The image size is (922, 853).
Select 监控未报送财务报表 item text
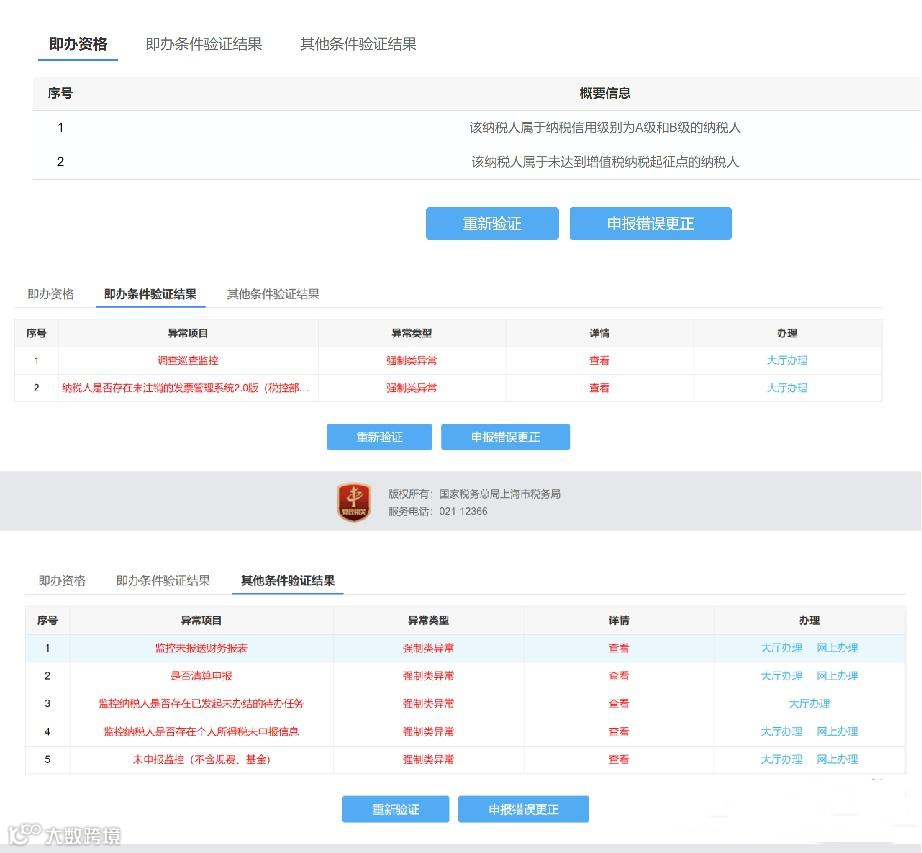201,648
